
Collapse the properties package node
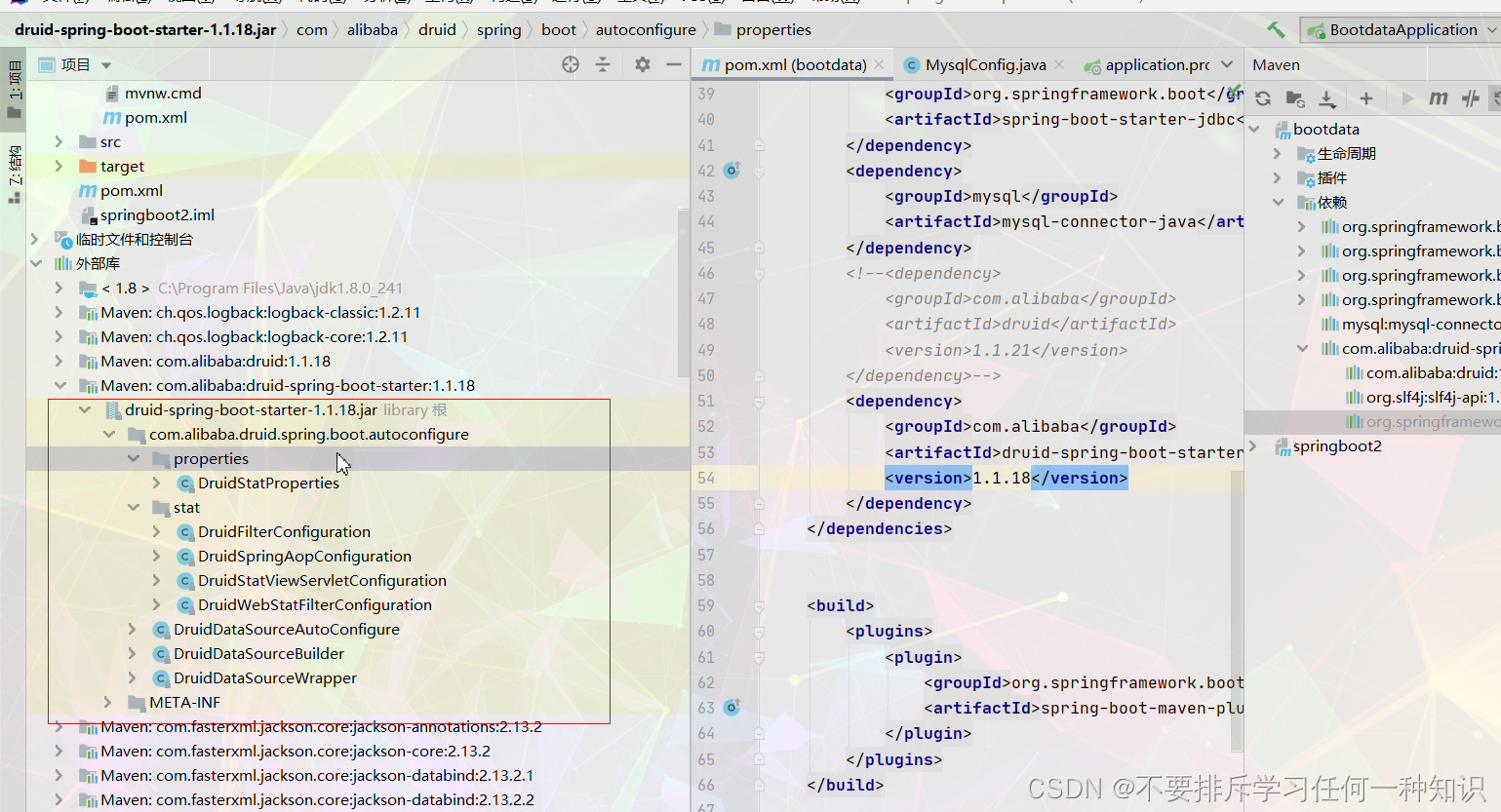134,458
